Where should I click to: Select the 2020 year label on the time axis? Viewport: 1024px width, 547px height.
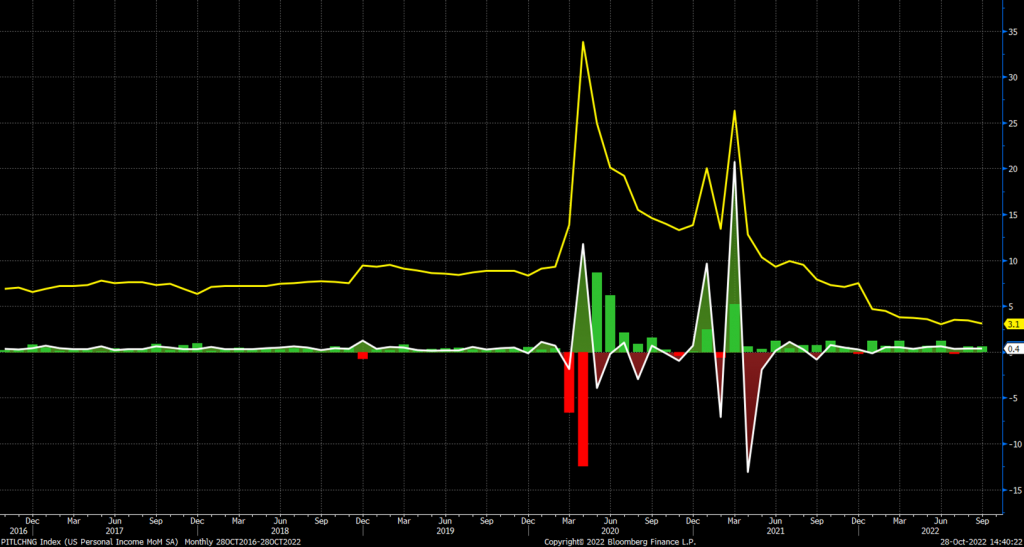click(609, 531)
